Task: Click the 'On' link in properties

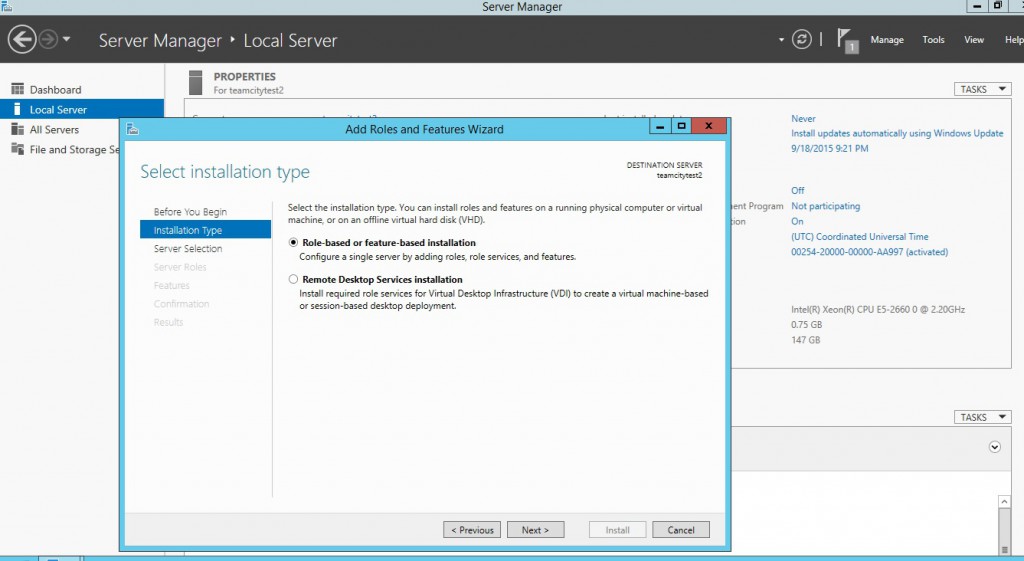Action: (x=797, y=221)
